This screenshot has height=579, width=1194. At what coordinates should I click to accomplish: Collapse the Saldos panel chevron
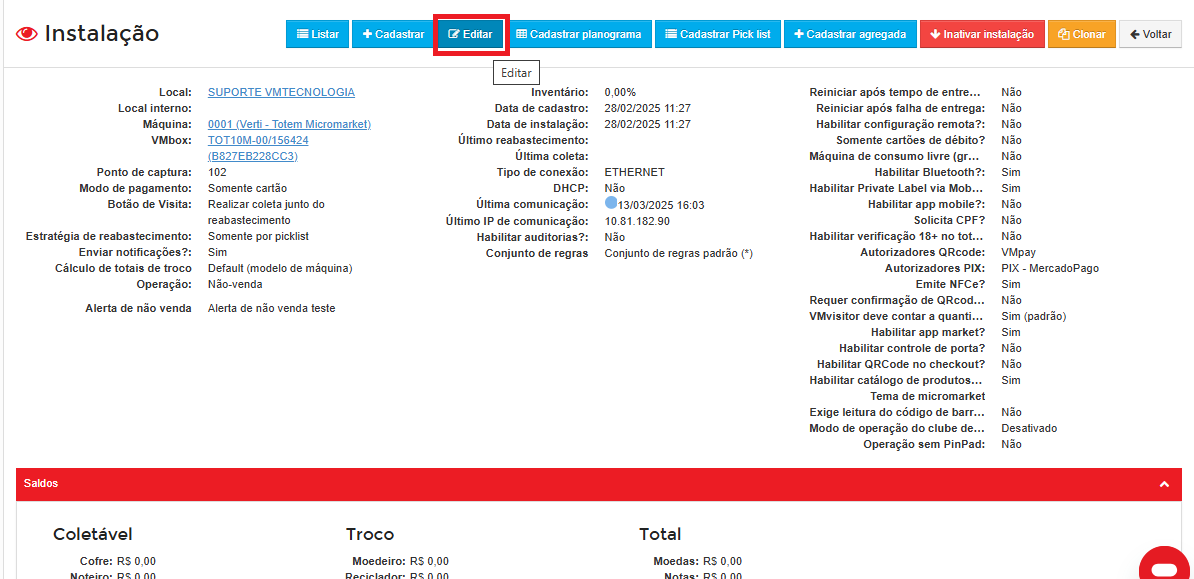(x=1164, y=484)
